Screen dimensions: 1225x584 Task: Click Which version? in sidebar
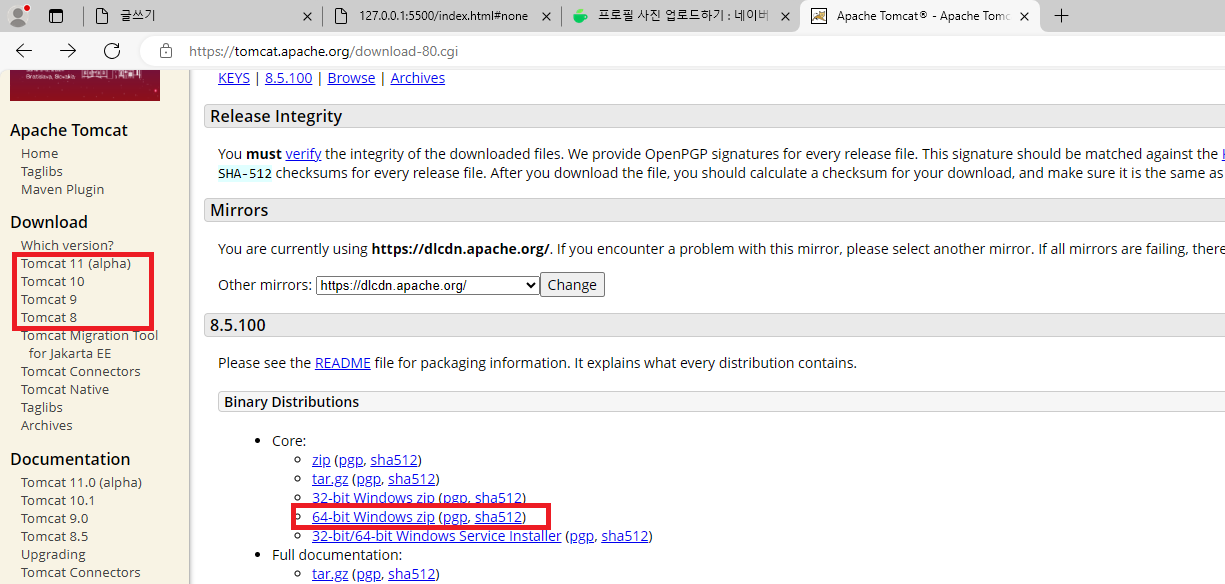pos(67,245)
